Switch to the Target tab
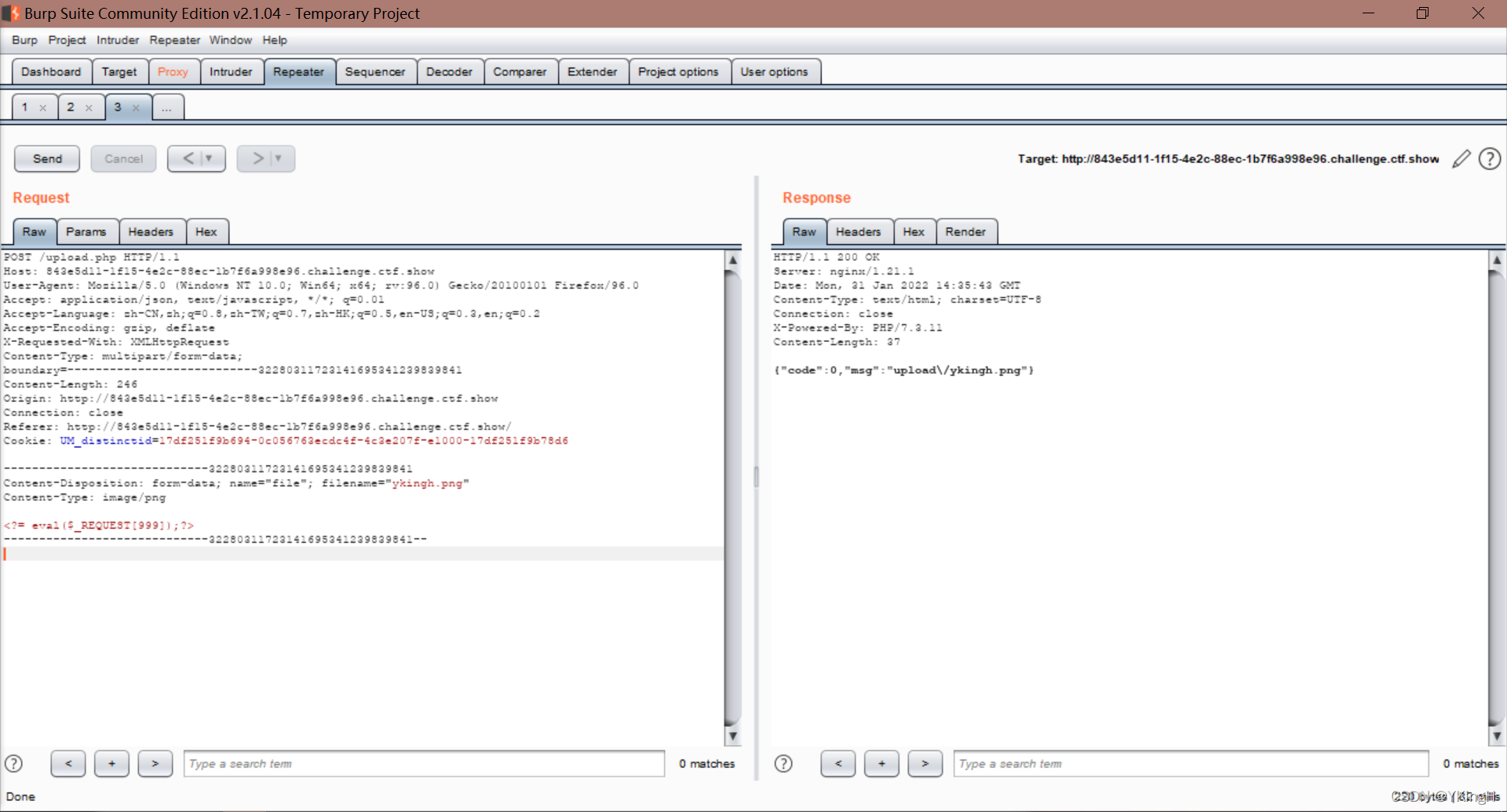The image size is (1507, 812). (119, 71)
